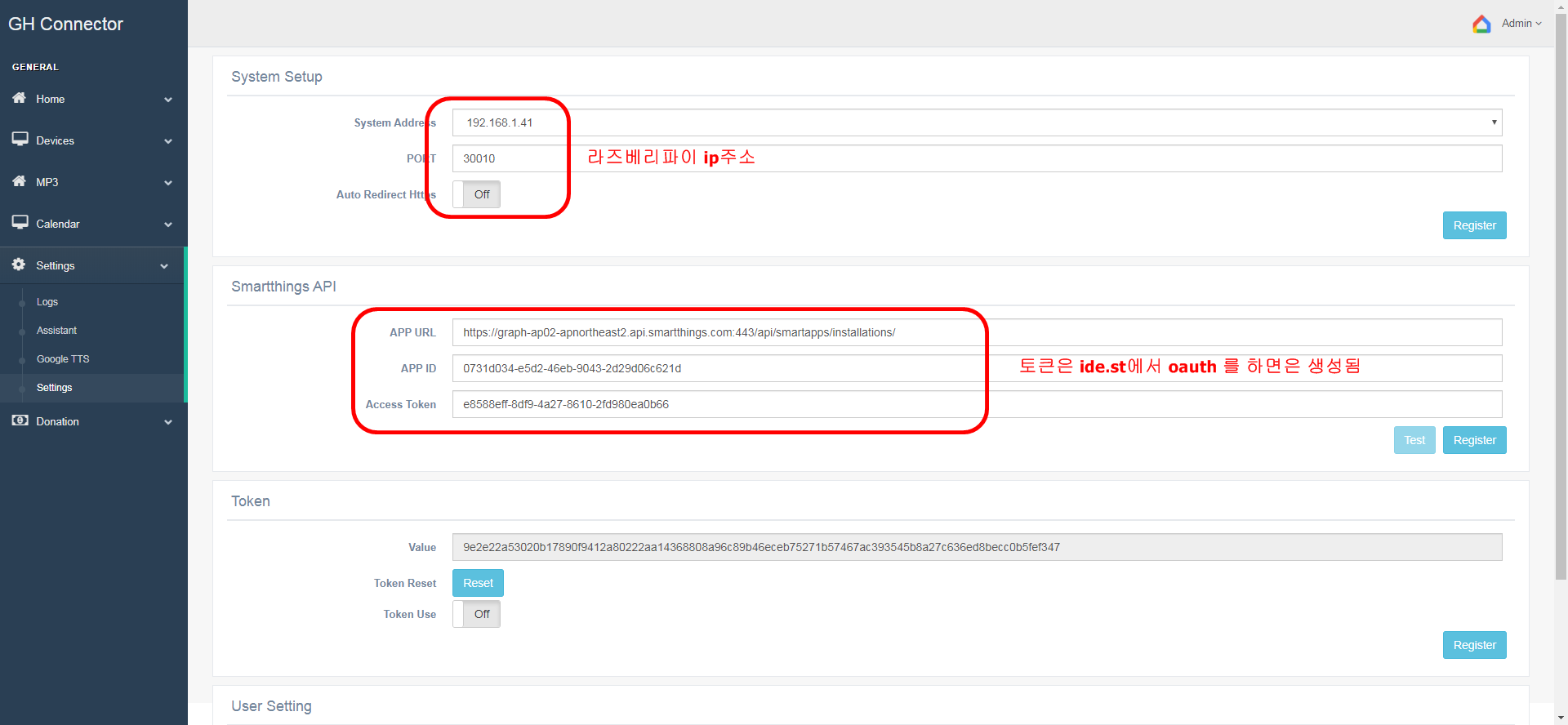This screenshot has height=725, width=1568.
Task: Click Register in Token section
Action: pyautogui.click(x=1474, y=645)
